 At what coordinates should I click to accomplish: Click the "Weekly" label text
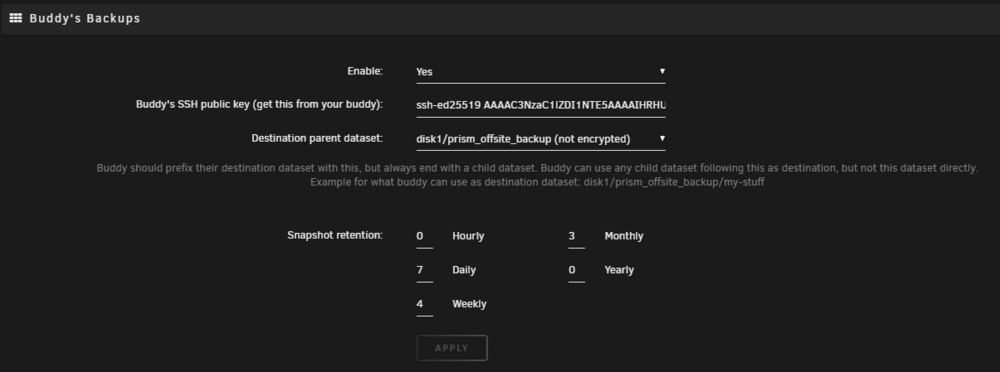click(469, 304)
